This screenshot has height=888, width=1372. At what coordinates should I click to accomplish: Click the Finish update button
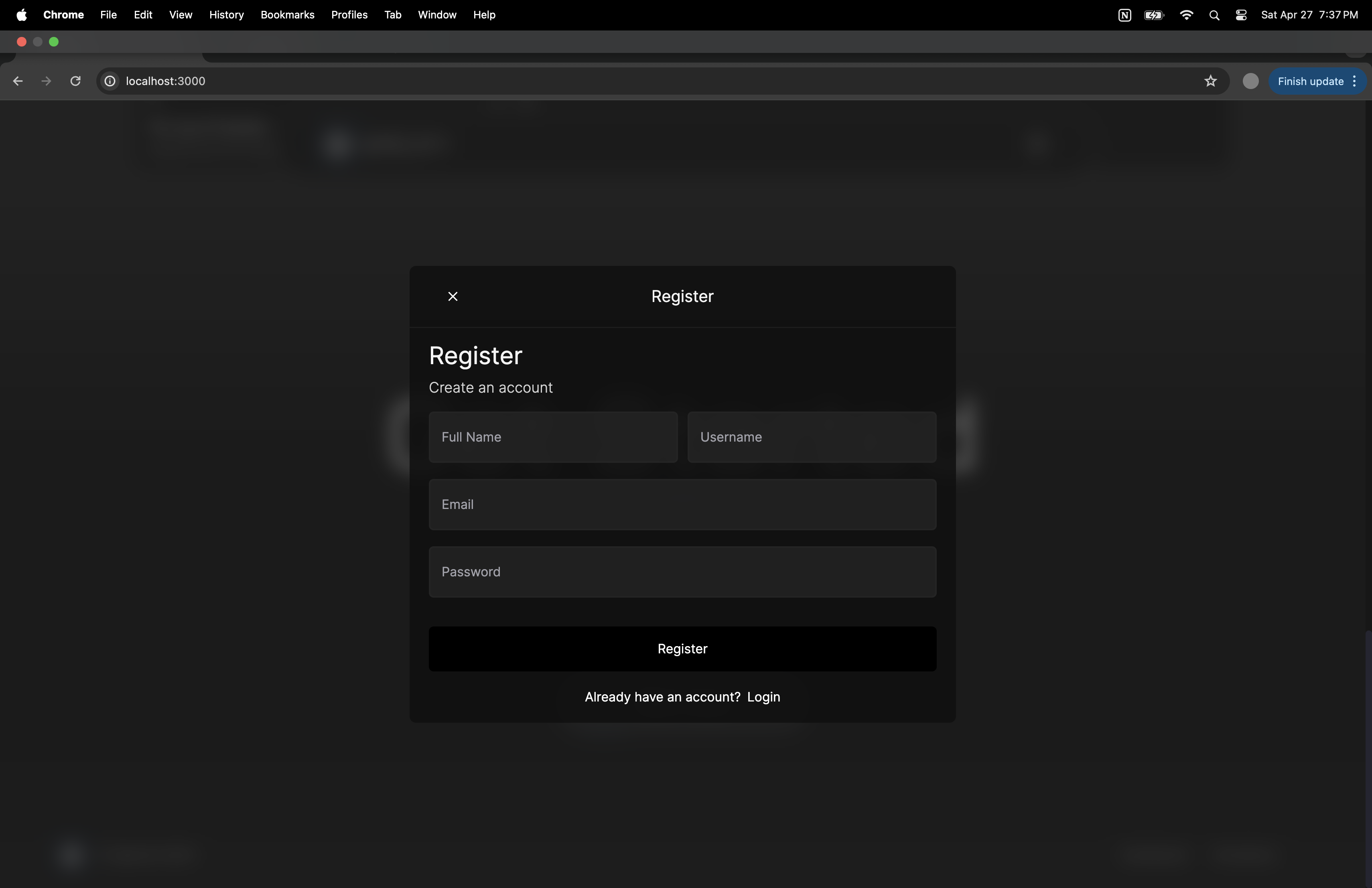pos(1310,81)
